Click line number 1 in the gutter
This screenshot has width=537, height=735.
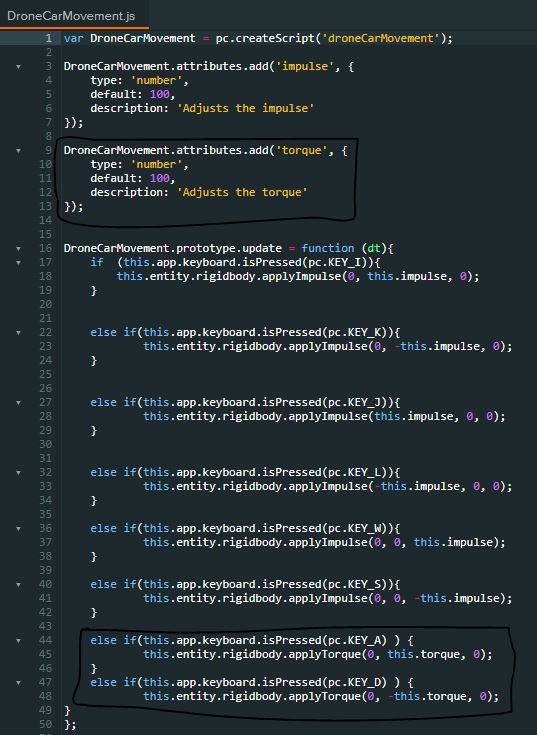(x=49, y=38)
